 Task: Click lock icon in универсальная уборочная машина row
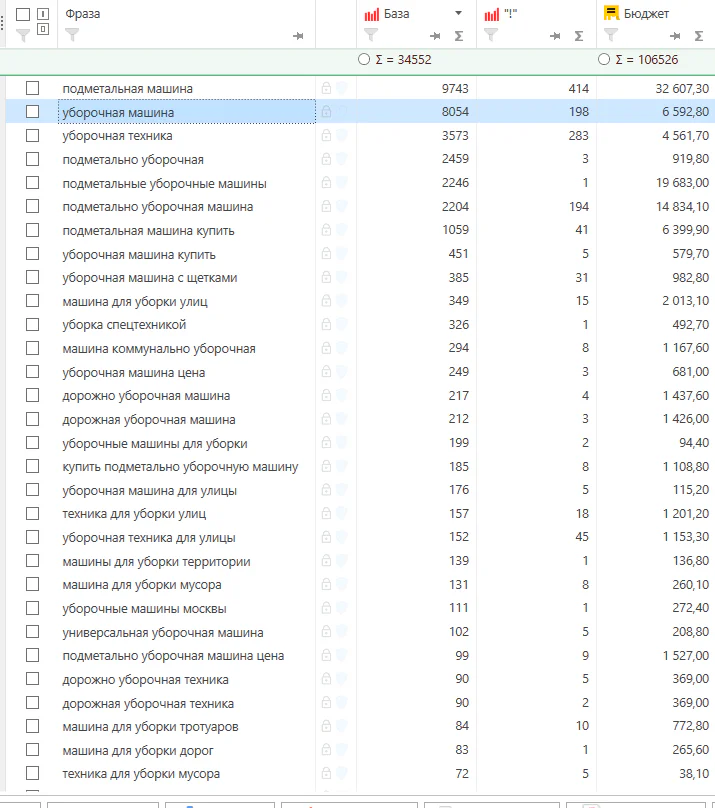click(x=326, y=632)
